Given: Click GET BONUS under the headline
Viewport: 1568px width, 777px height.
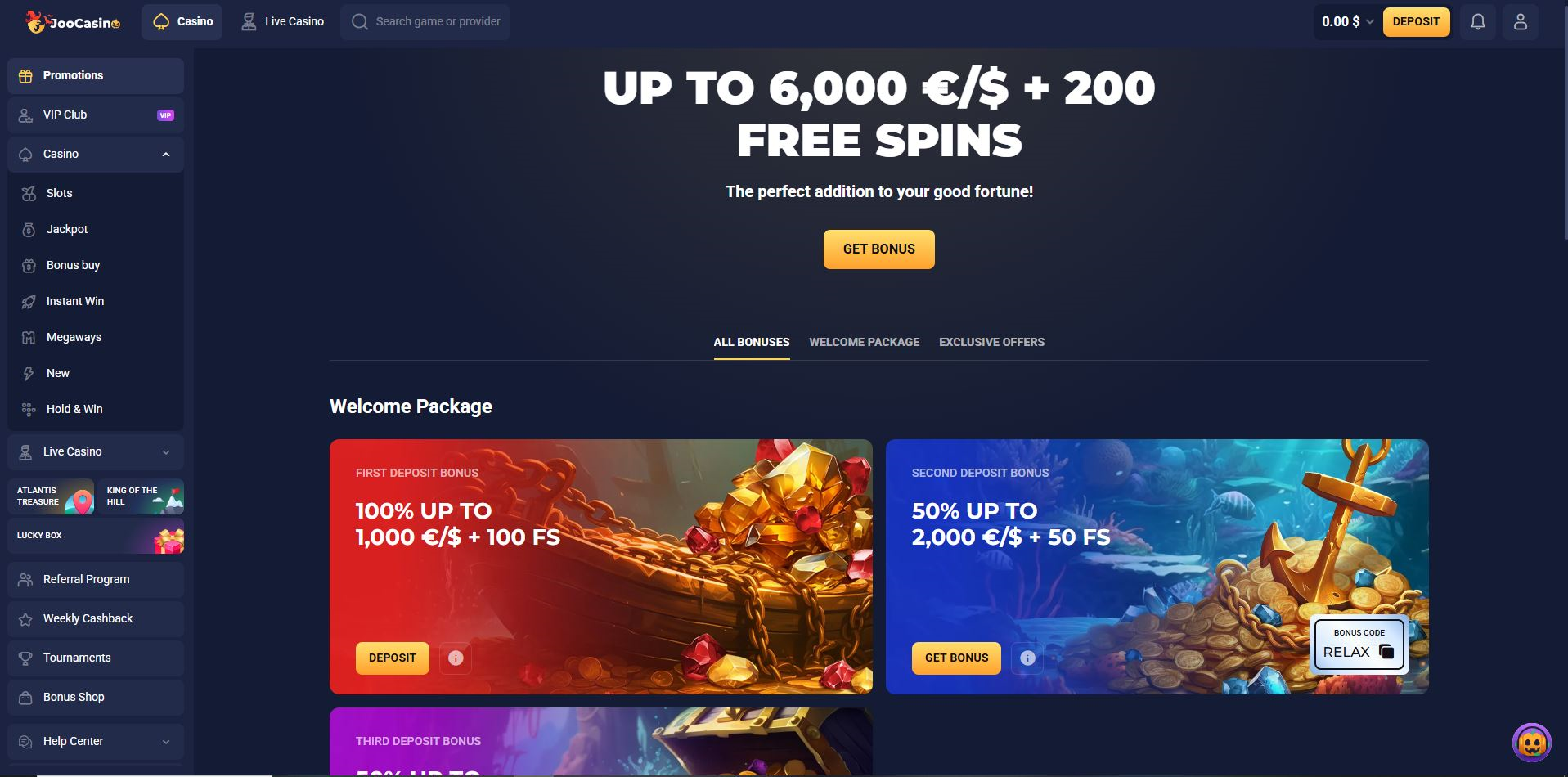Looking at the screenshot, I should 878,249.
